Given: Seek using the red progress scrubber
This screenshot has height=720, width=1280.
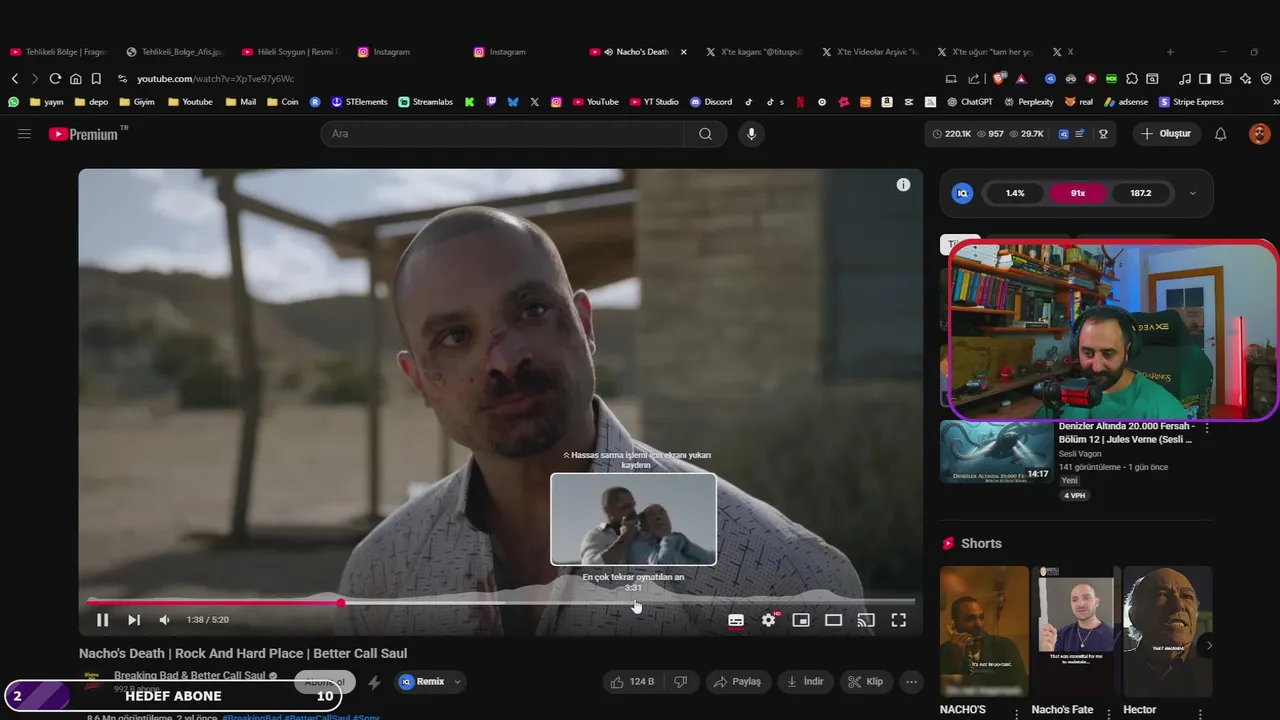Looking at the screenshot, I should tap(341, 603).
